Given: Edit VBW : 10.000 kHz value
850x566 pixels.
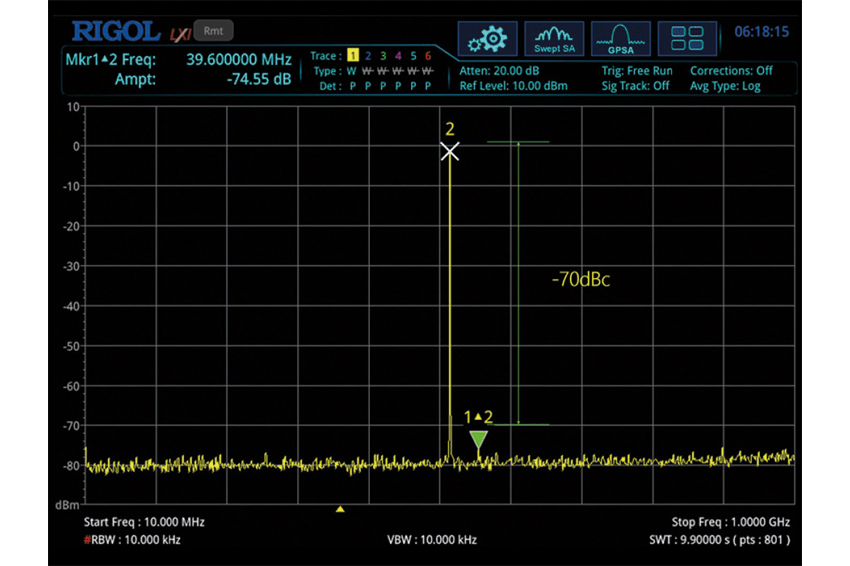Looking at the screenshot, I should [432, 540].
